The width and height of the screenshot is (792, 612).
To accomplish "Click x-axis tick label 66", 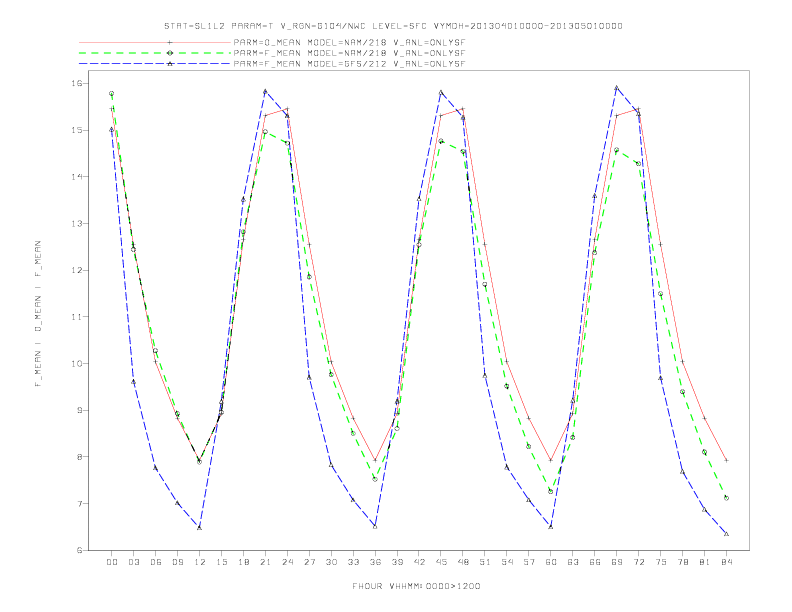I will [595, 562].
